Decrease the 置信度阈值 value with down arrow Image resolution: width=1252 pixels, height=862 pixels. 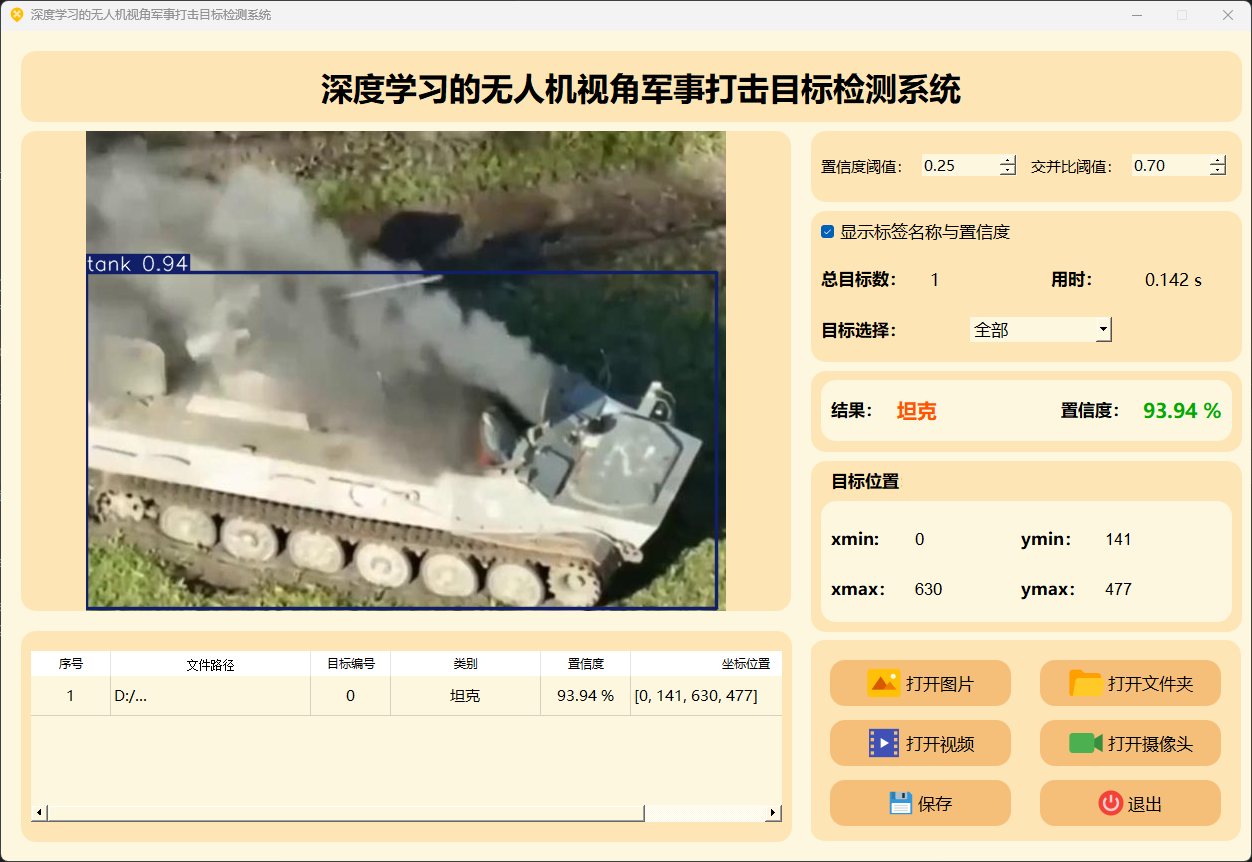1008,171
